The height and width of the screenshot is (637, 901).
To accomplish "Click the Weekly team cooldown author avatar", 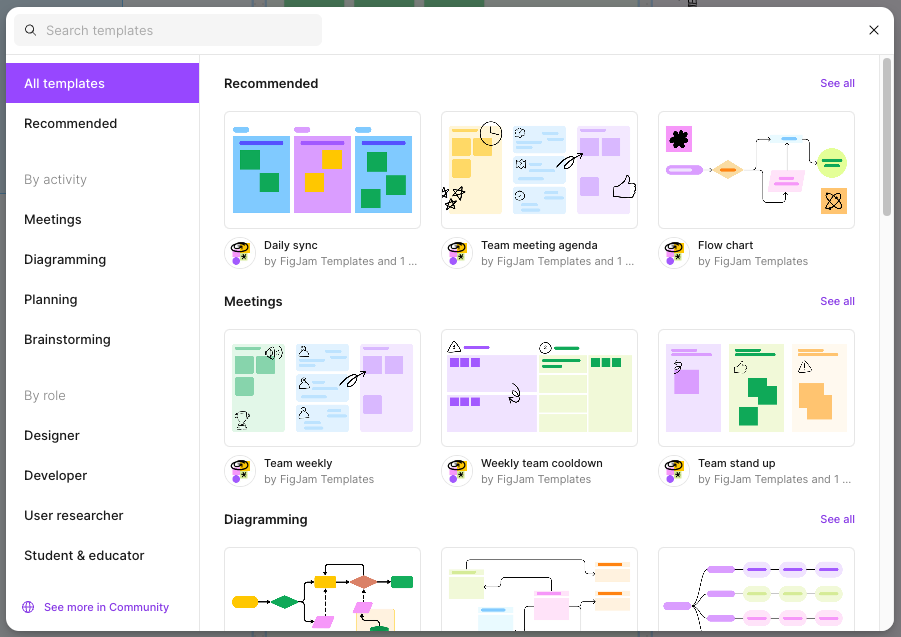I will click(x=457, y=471).
